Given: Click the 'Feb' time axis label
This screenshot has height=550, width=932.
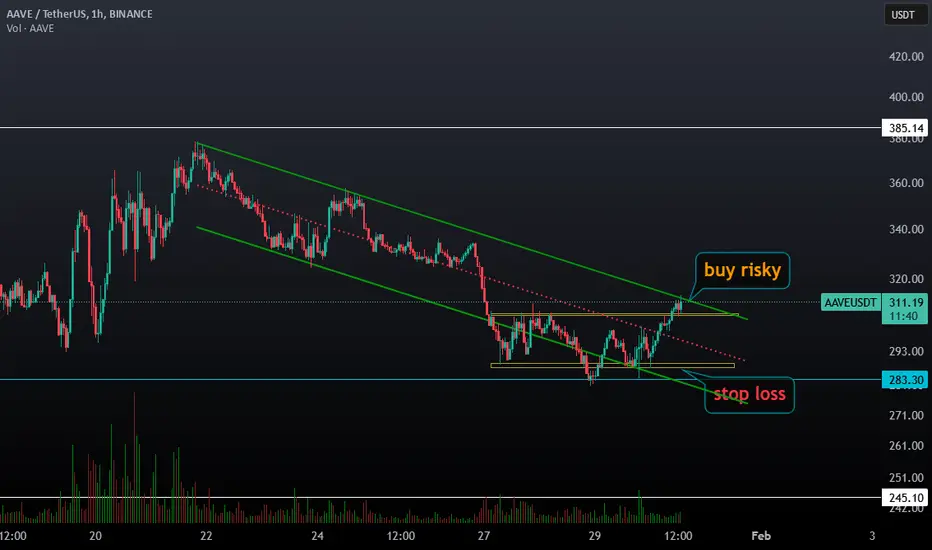Looking at the screenshot, I should pyautogui.click(x=761, y=536).
